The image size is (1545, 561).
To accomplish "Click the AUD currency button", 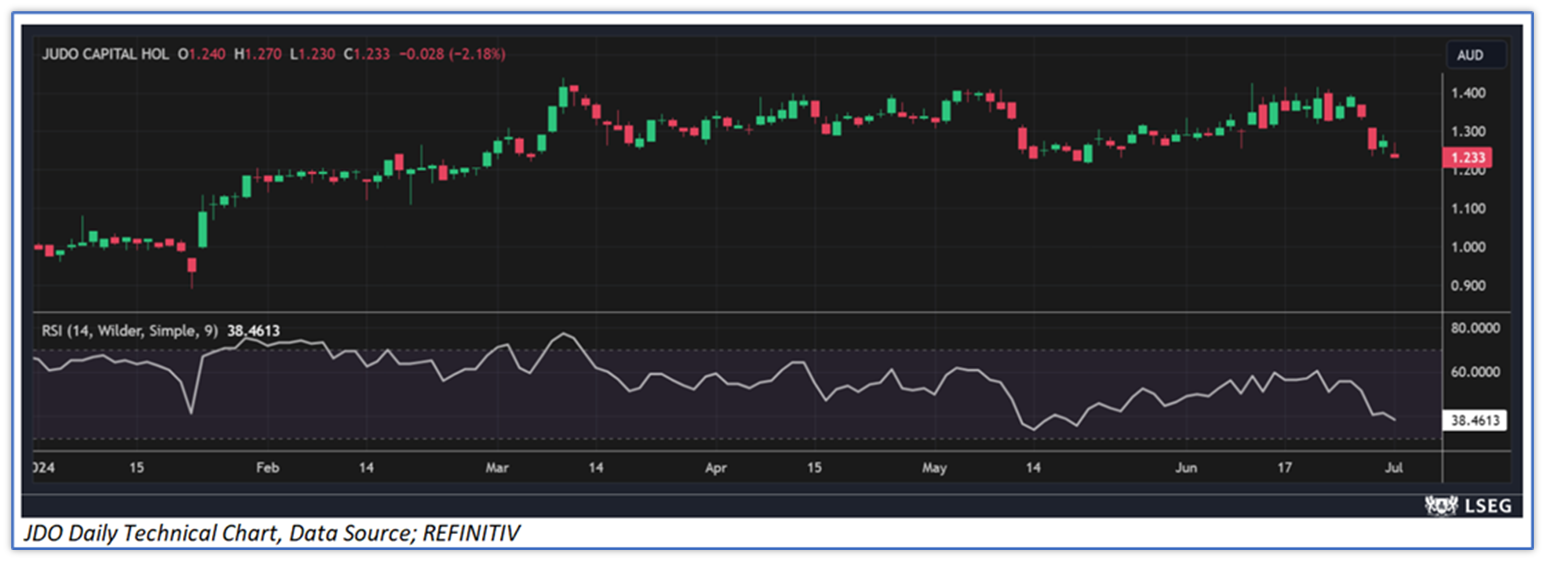I will (x=1476, y=55).
